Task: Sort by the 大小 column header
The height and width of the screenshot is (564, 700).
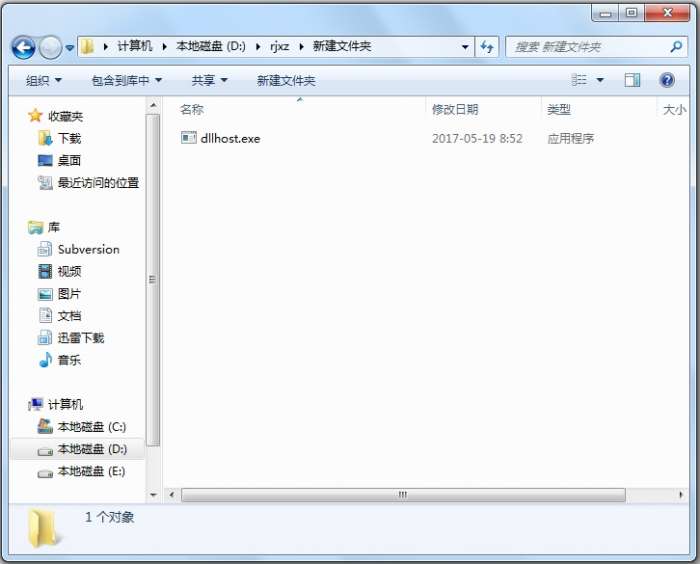Action: 674,109
